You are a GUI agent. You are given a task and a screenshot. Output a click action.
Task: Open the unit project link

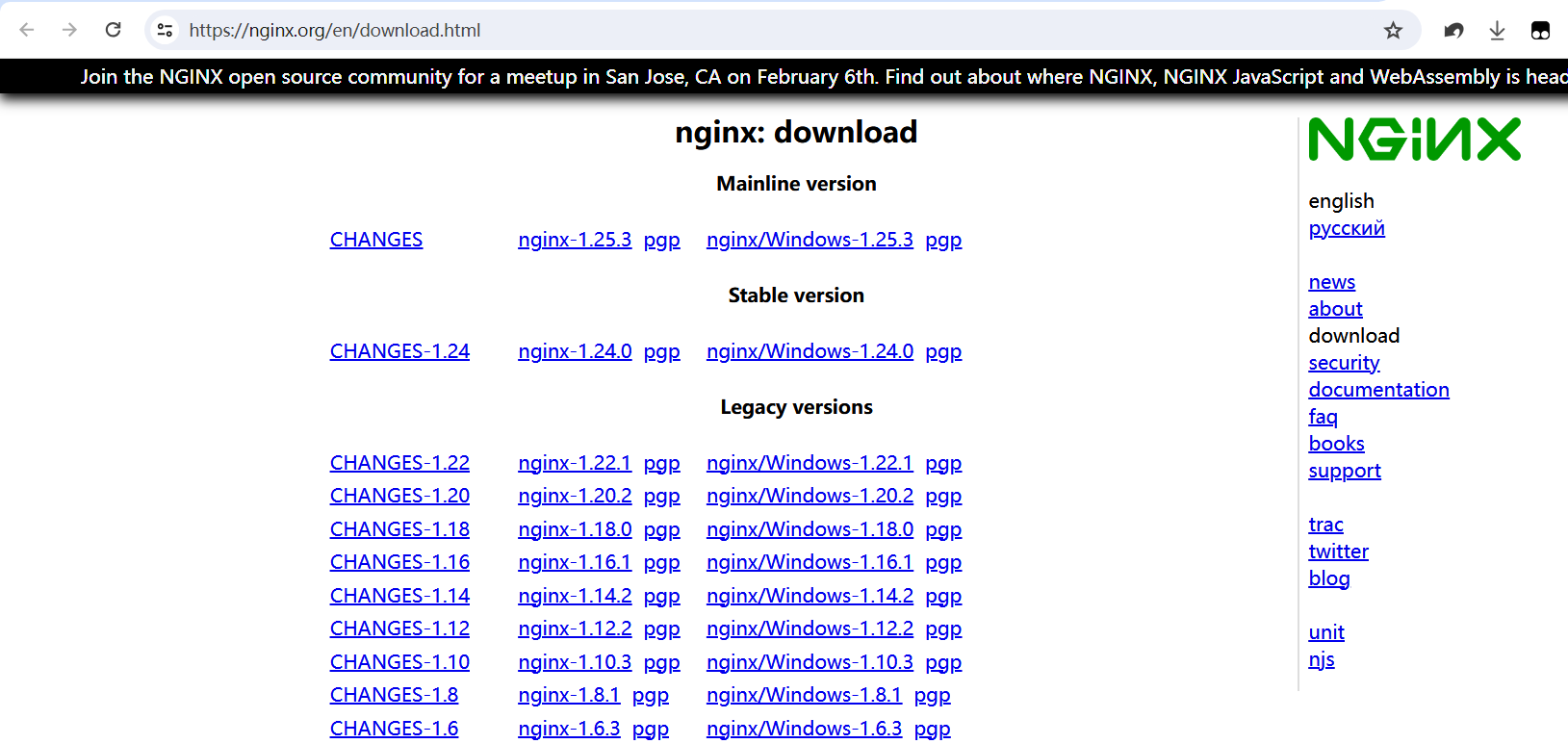point(1326,632)
